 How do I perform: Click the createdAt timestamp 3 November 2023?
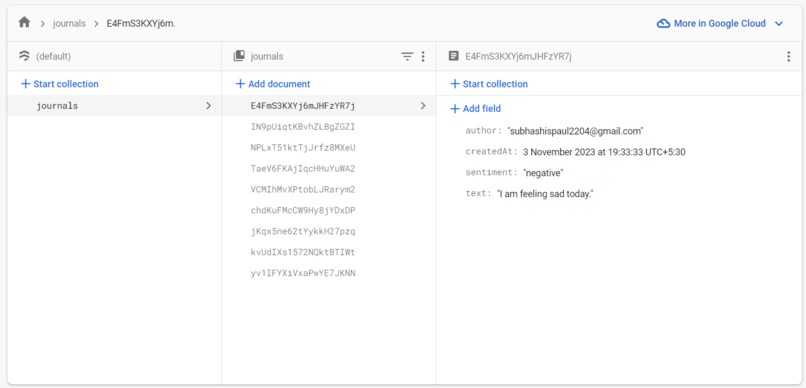coord(604,152)
